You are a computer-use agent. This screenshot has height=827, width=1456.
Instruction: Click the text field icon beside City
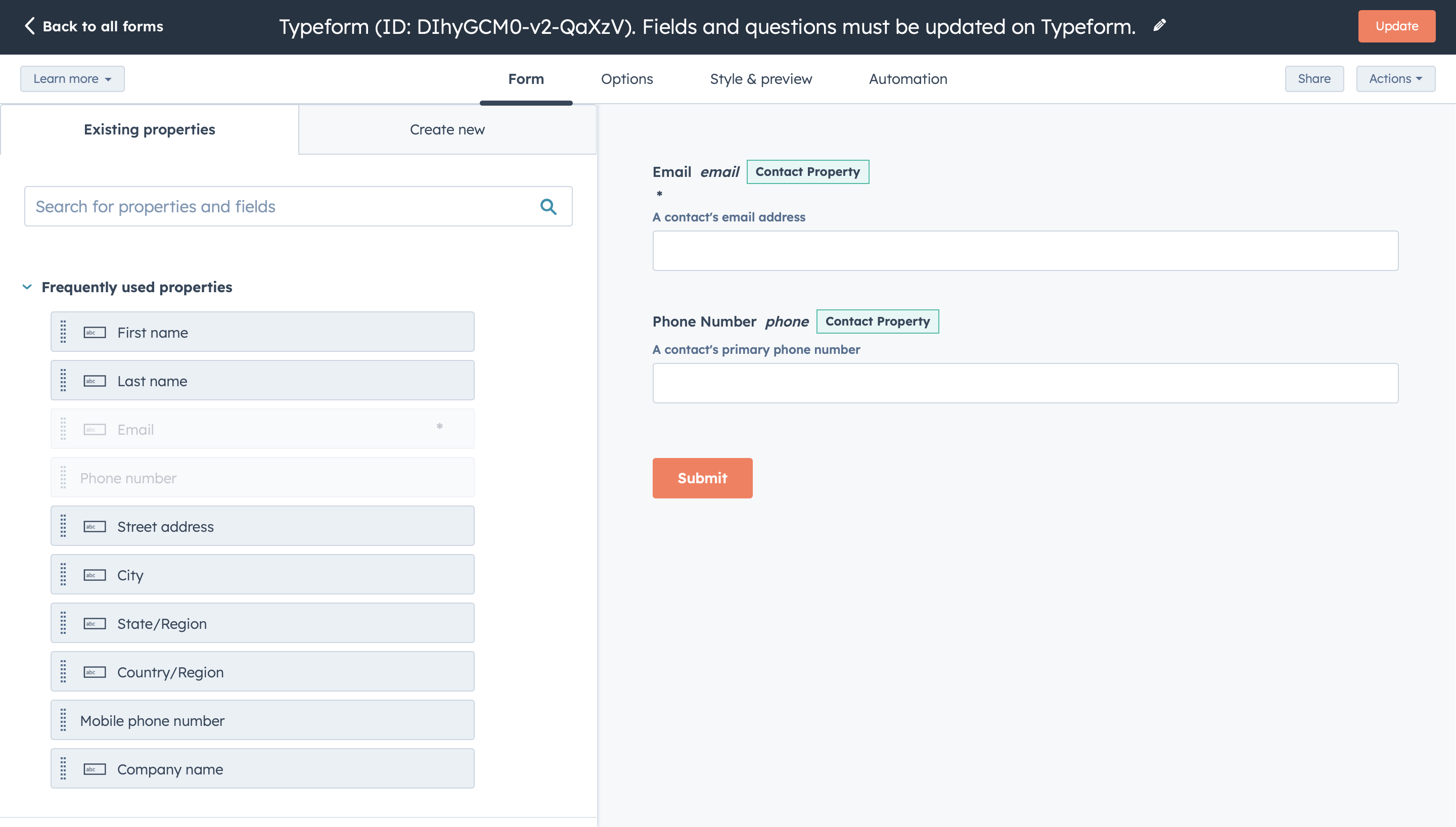95,575
